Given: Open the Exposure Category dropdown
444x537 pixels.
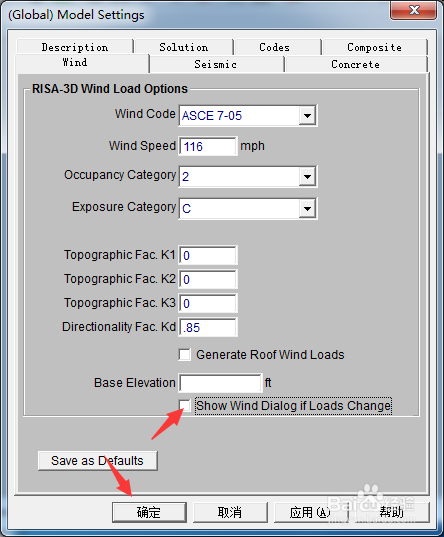Looking at the screenshot, I should 307,208.
